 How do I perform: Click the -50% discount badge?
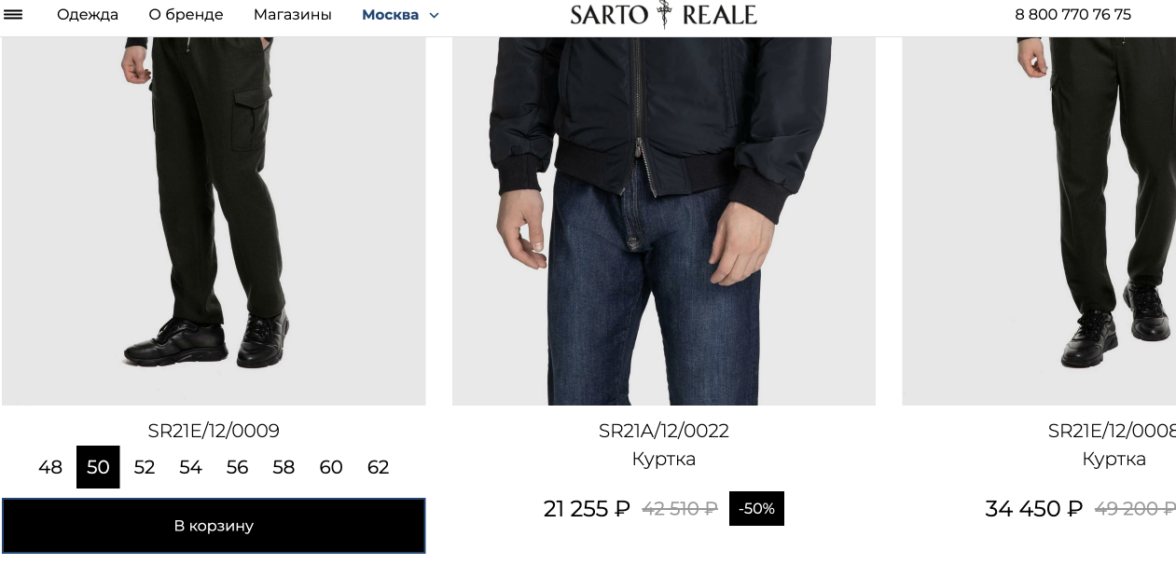[x=756, y=508]
